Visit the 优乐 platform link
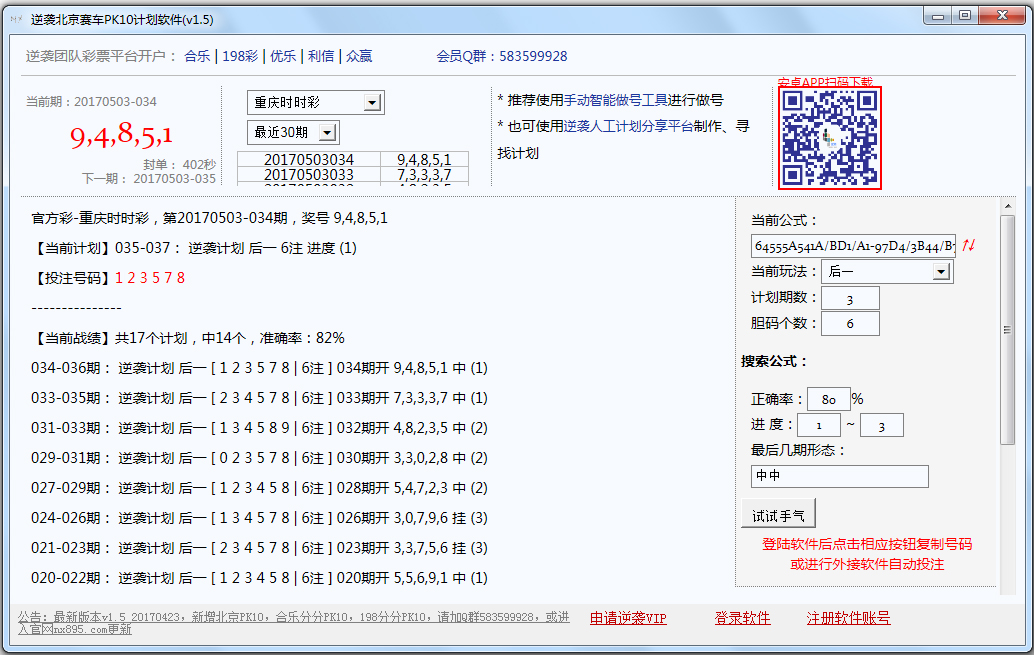The width and height of the screenshot is (1034, 655). [283, 56]
